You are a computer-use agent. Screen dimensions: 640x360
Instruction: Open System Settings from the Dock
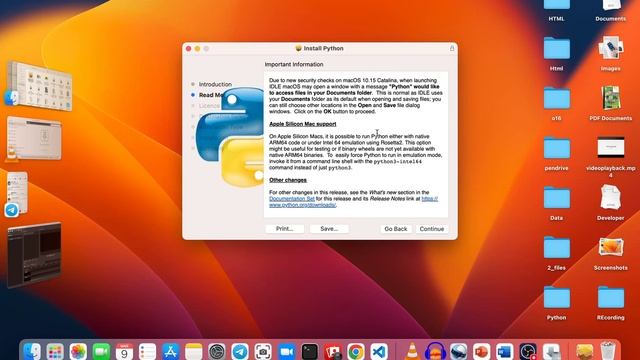[x=217, y=351]
